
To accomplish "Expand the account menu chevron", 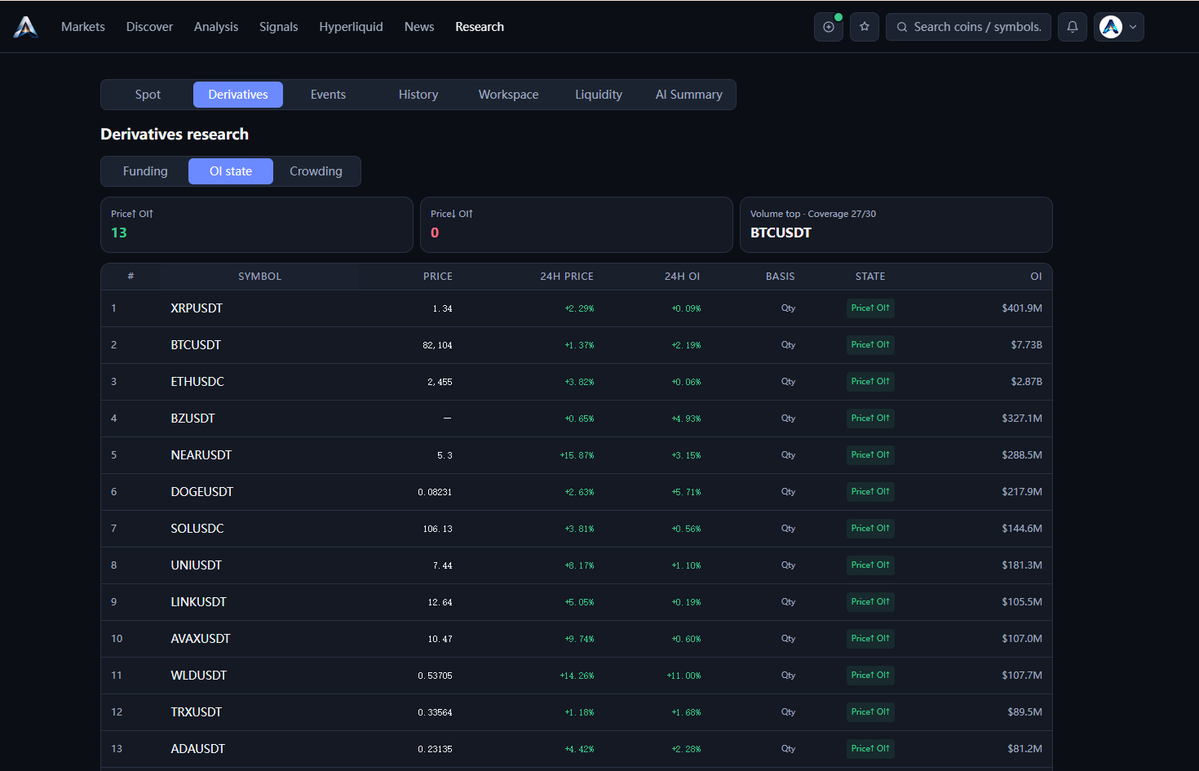I will 1133,27.
